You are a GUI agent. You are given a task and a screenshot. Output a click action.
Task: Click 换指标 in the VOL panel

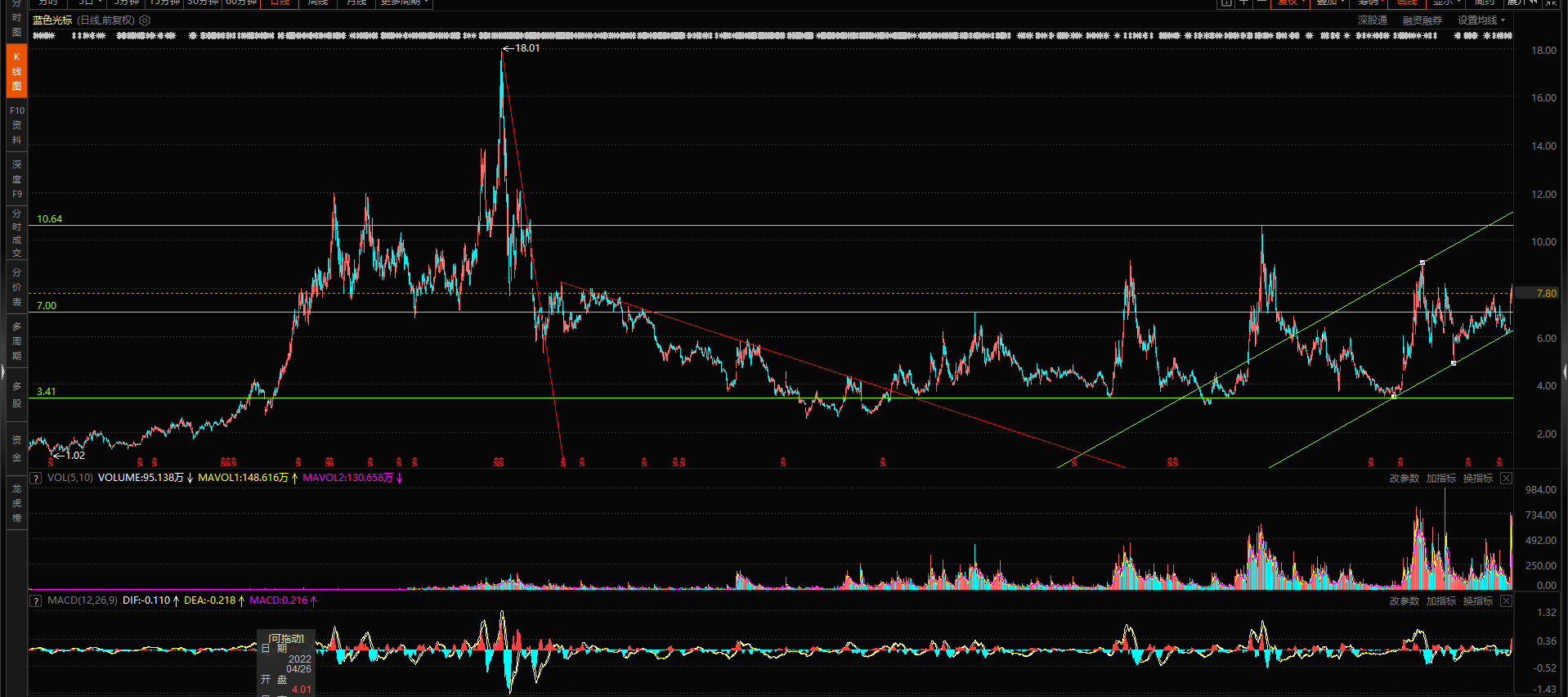1477,479
